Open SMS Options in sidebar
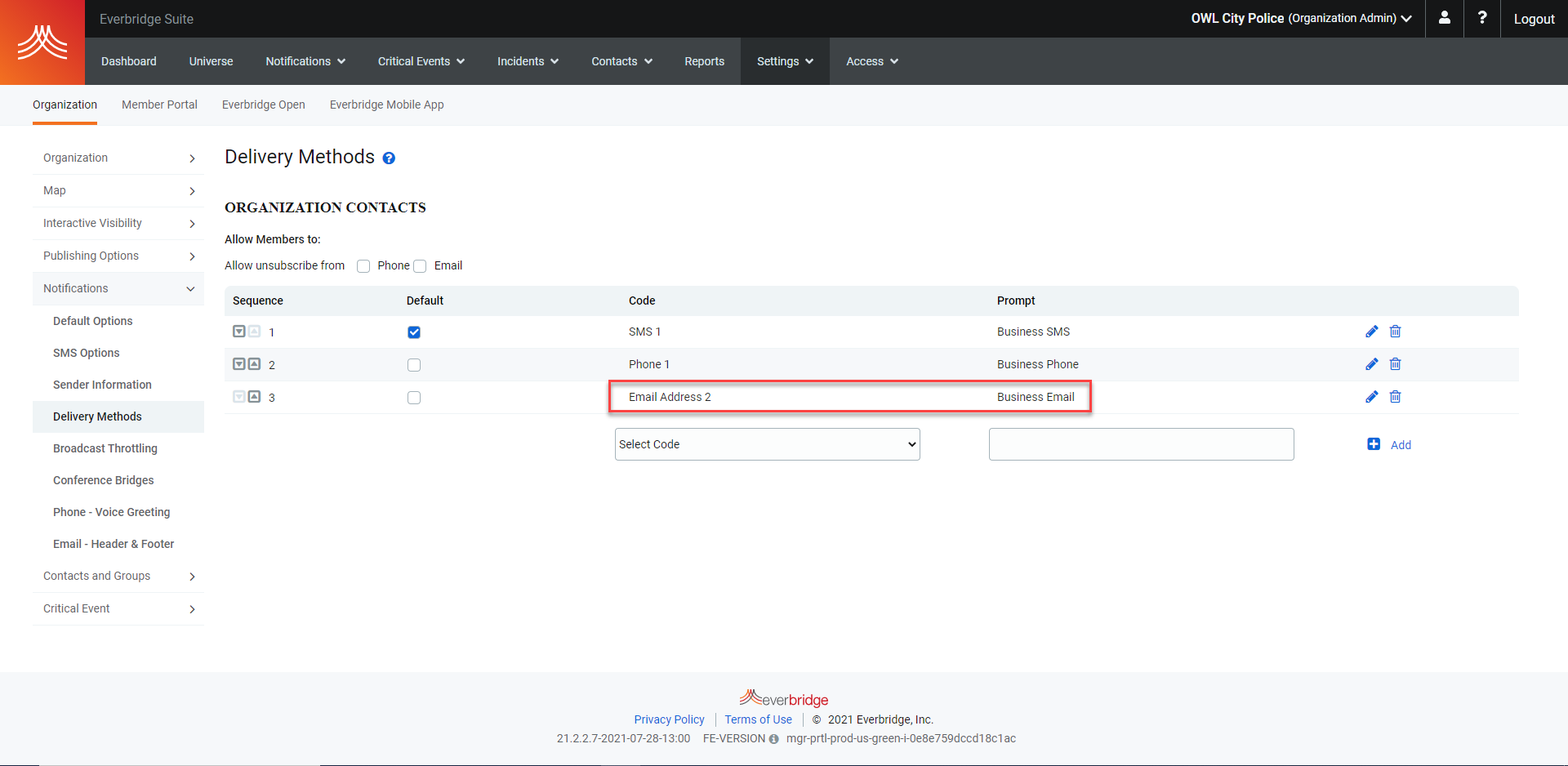Image resolution: width=1568 pixels, height=766 pixels. coord(87,353)
